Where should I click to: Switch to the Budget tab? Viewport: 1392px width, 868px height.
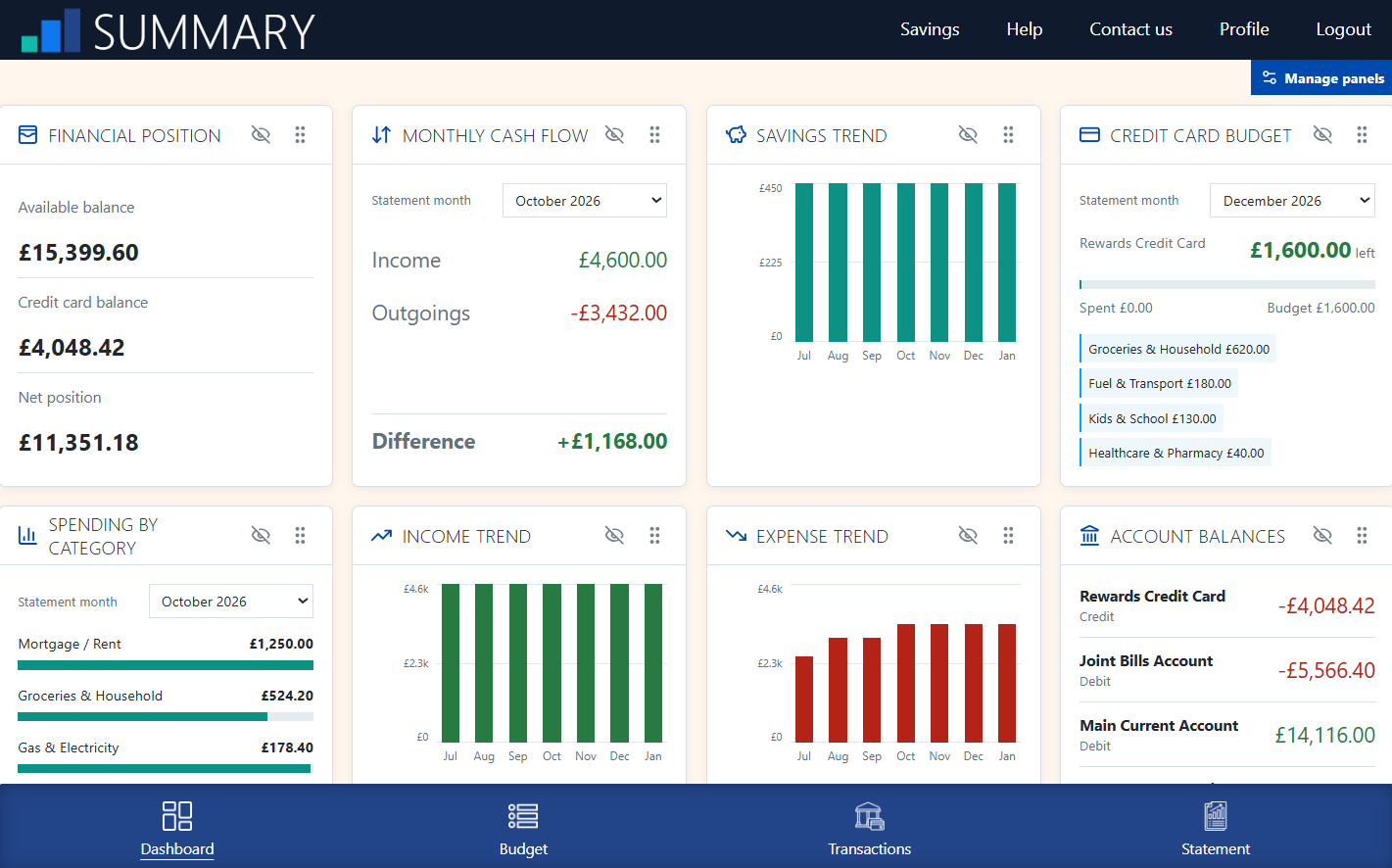click(523, 828)
